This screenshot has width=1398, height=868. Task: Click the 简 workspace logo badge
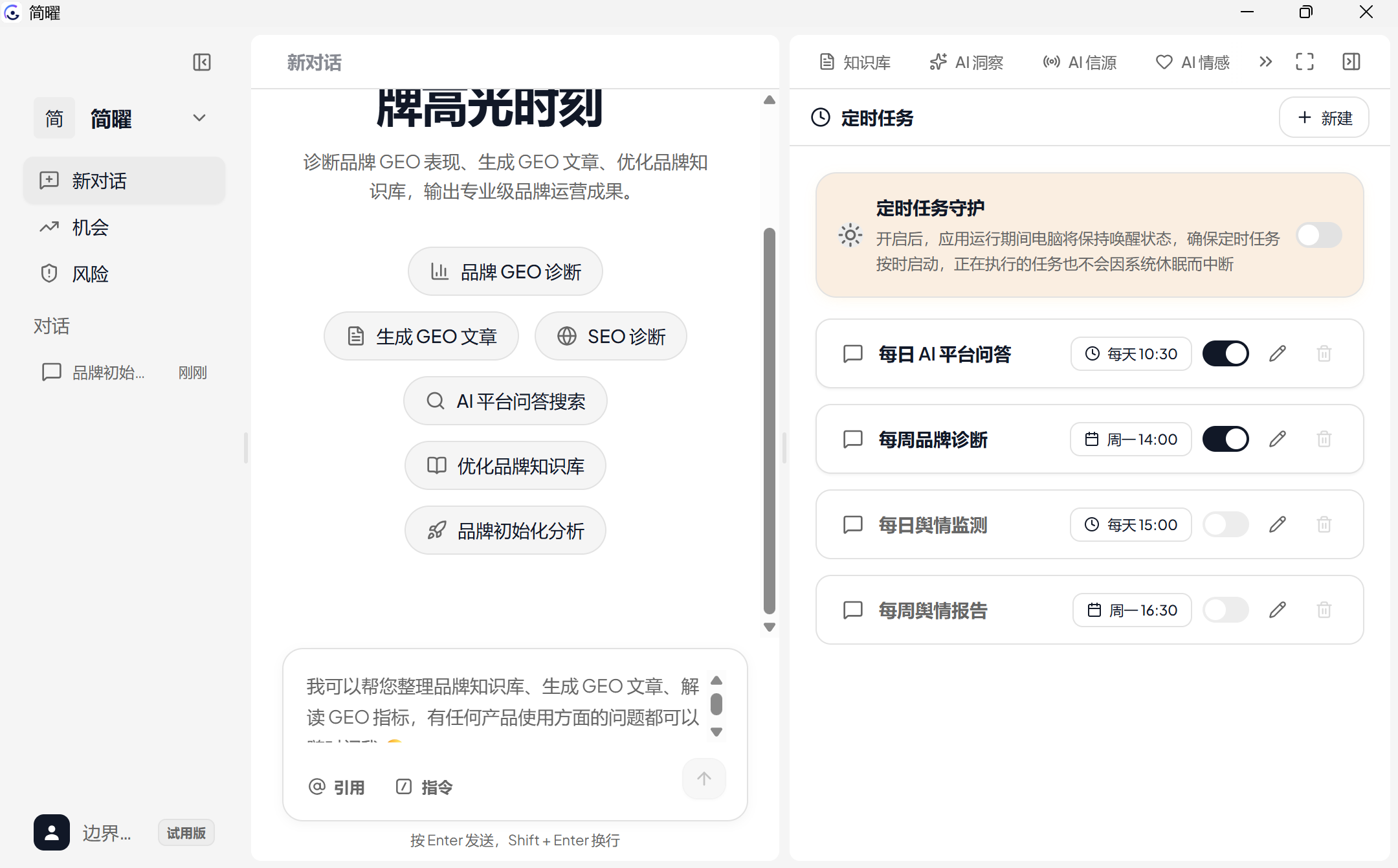pos(54,118)
